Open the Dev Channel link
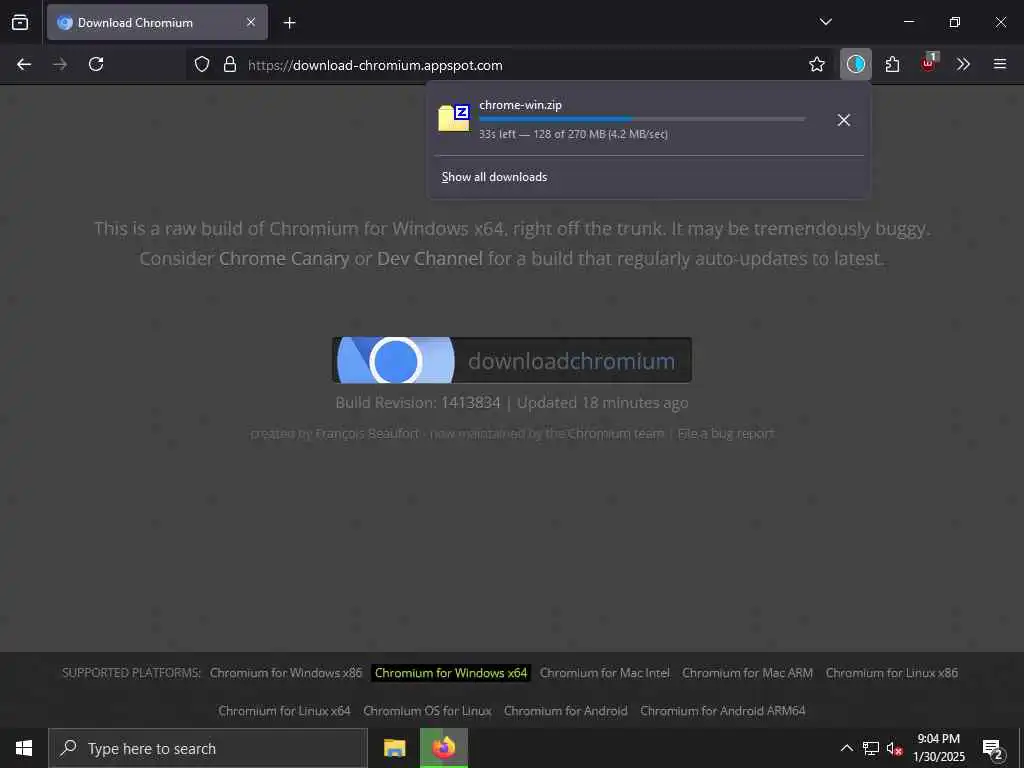This screenshot has height=768, width=1024. 430,259
